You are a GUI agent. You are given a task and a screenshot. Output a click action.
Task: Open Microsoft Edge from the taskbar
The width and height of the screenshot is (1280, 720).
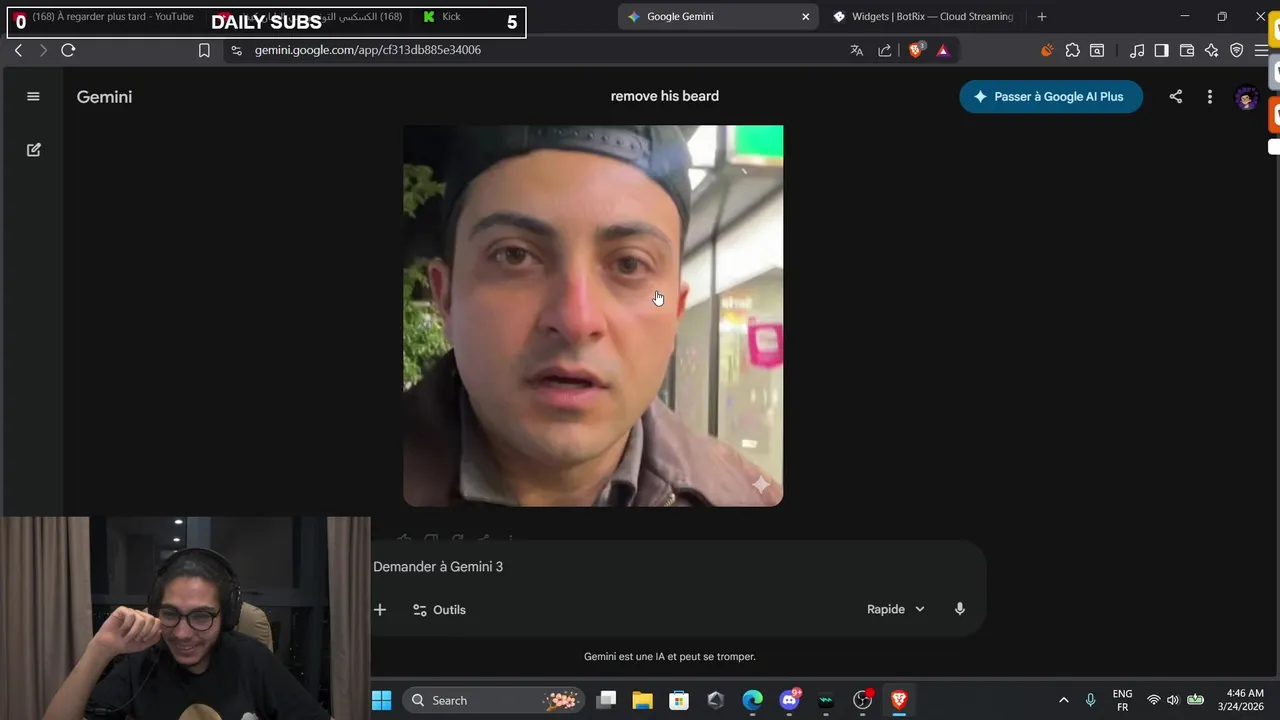coord(752,700)
